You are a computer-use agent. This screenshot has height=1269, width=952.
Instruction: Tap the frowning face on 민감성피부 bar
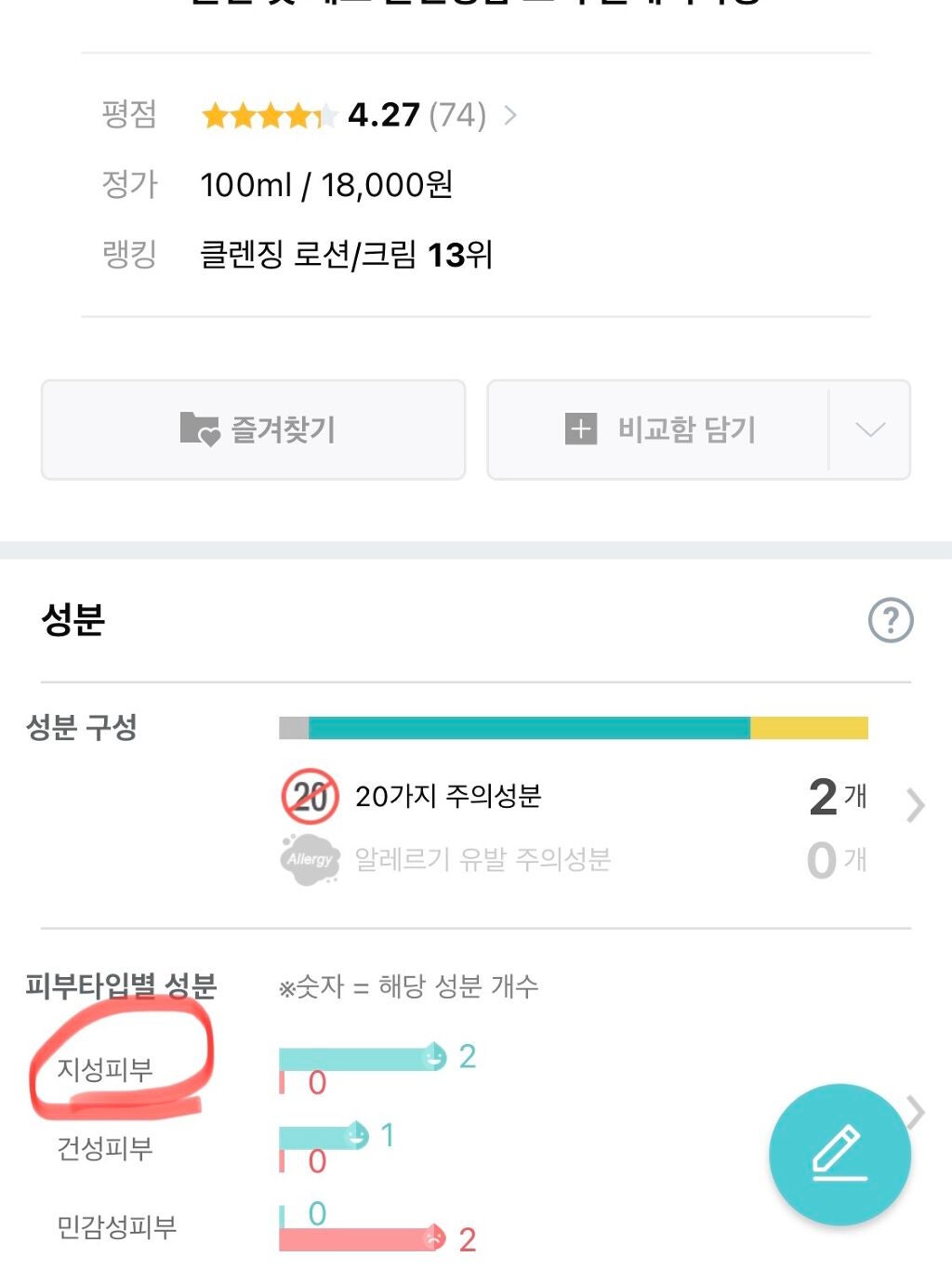[x=434, y=1238]
